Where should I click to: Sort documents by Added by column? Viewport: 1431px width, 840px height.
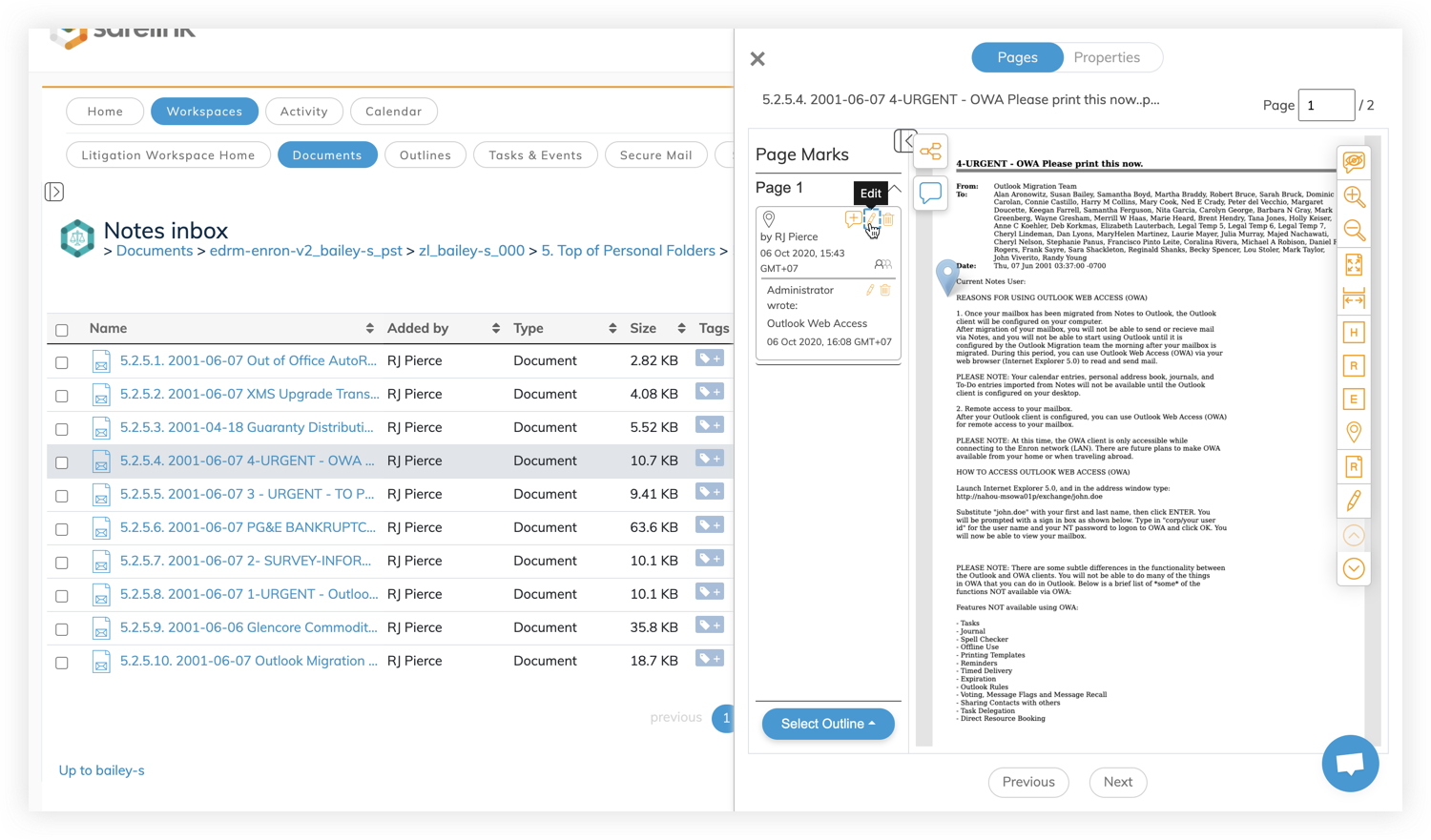495,328
